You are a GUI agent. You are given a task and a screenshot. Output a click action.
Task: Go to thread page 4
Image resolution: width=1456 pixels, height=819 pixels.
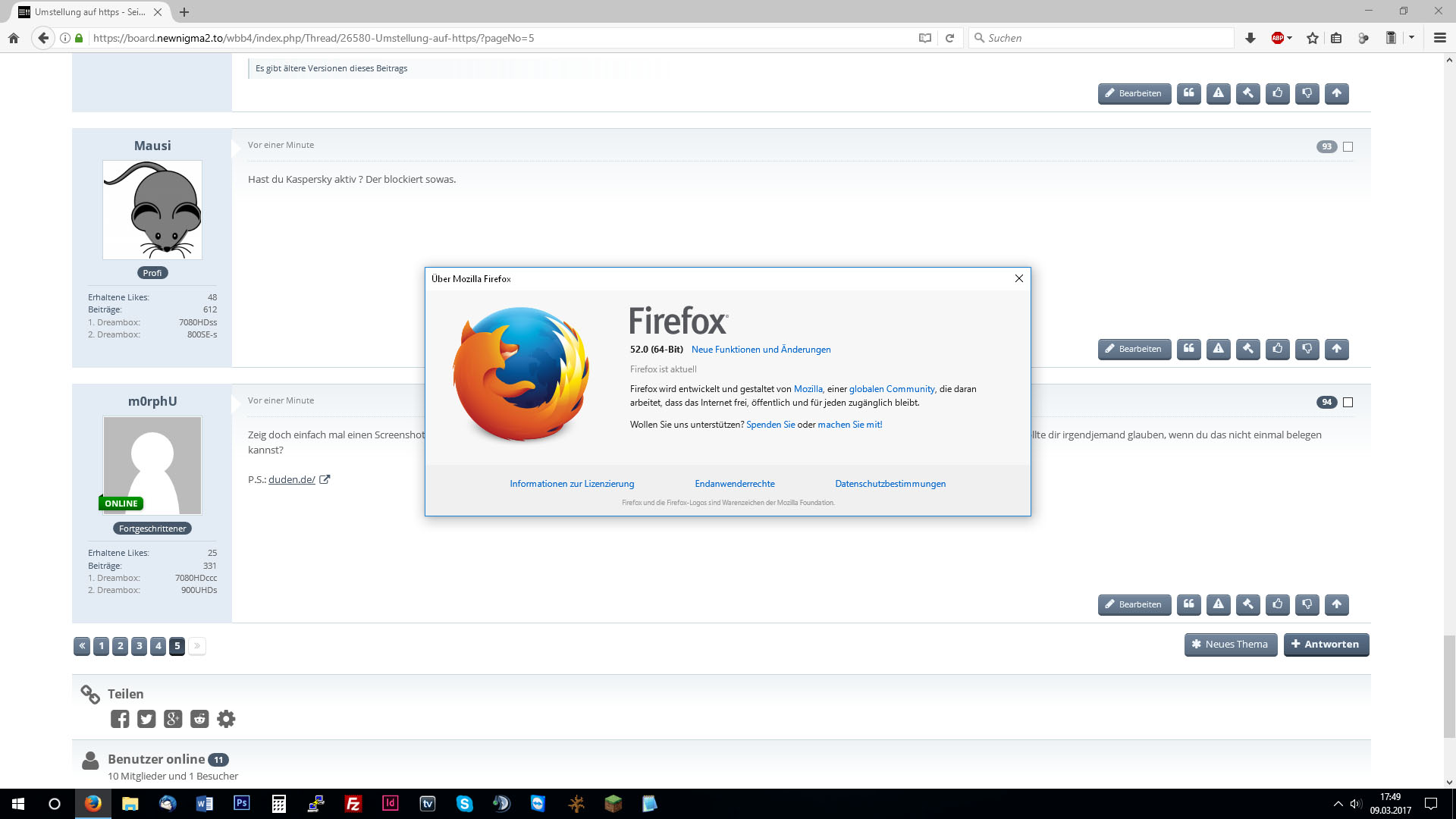(158, 646)
